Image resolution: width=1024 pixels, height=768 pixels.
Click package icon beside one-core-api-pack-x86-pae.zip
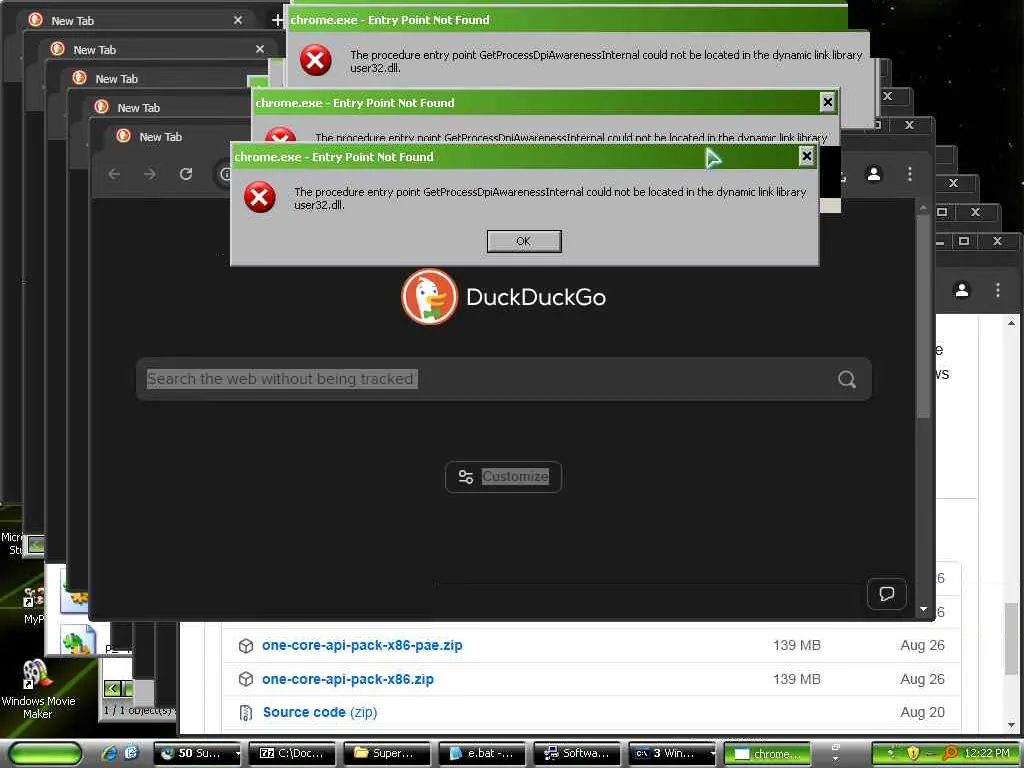click(x=246, y=646)
